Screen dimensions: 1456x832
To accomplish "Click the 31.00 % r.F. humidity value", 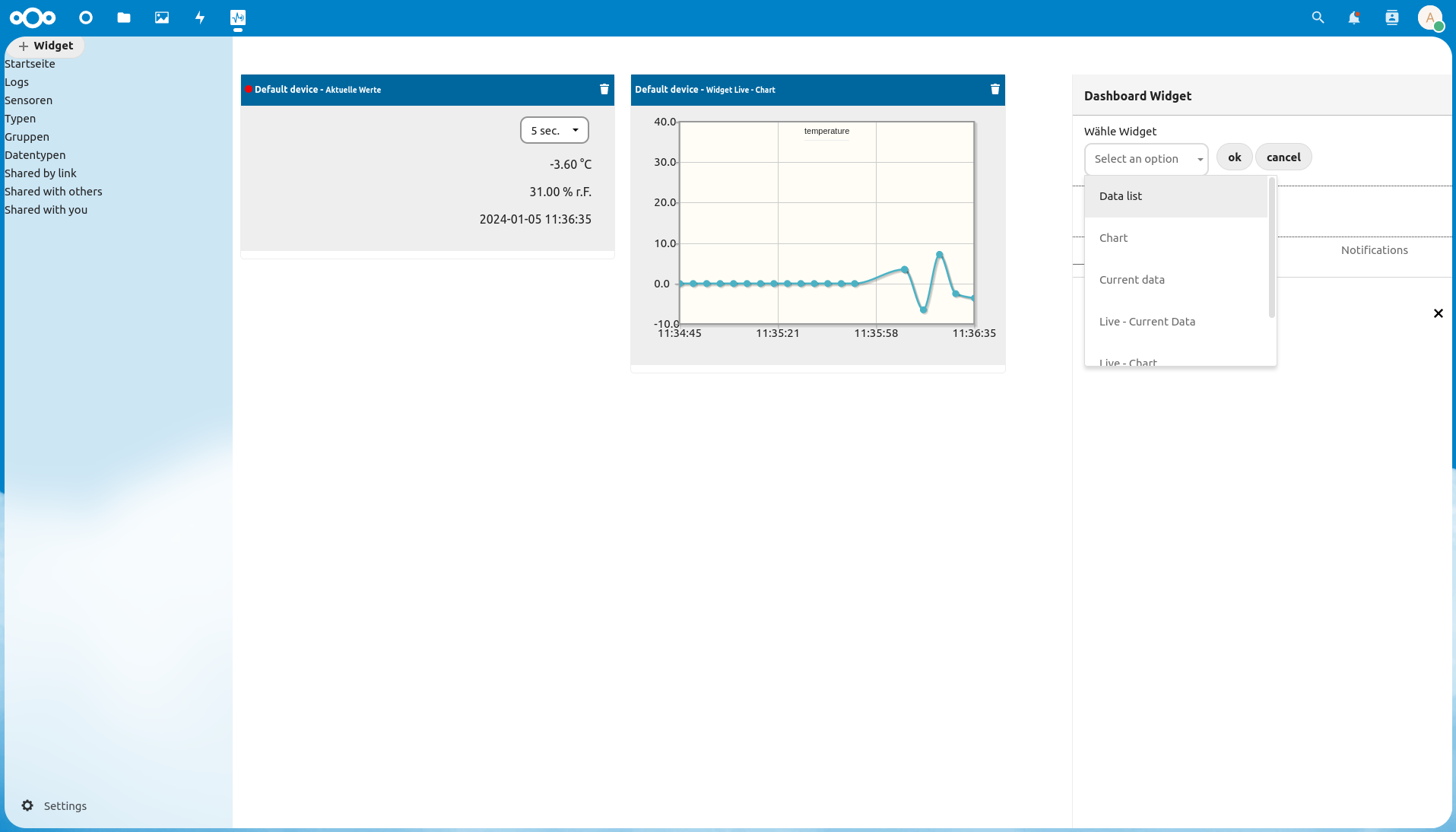I will [x=560, y=192].
